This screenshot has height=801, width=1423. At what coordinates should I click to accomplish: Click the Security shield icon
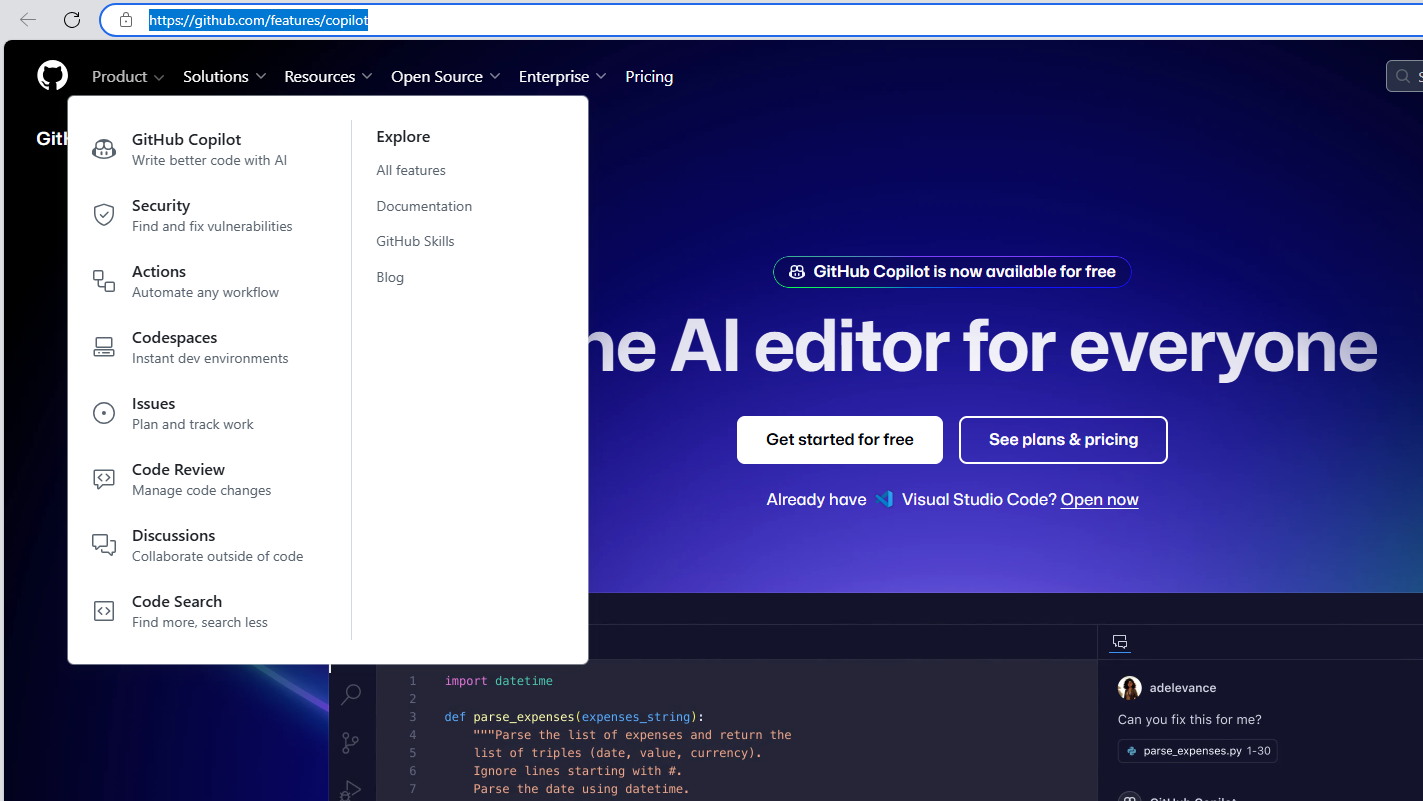(x=104, y=214)
